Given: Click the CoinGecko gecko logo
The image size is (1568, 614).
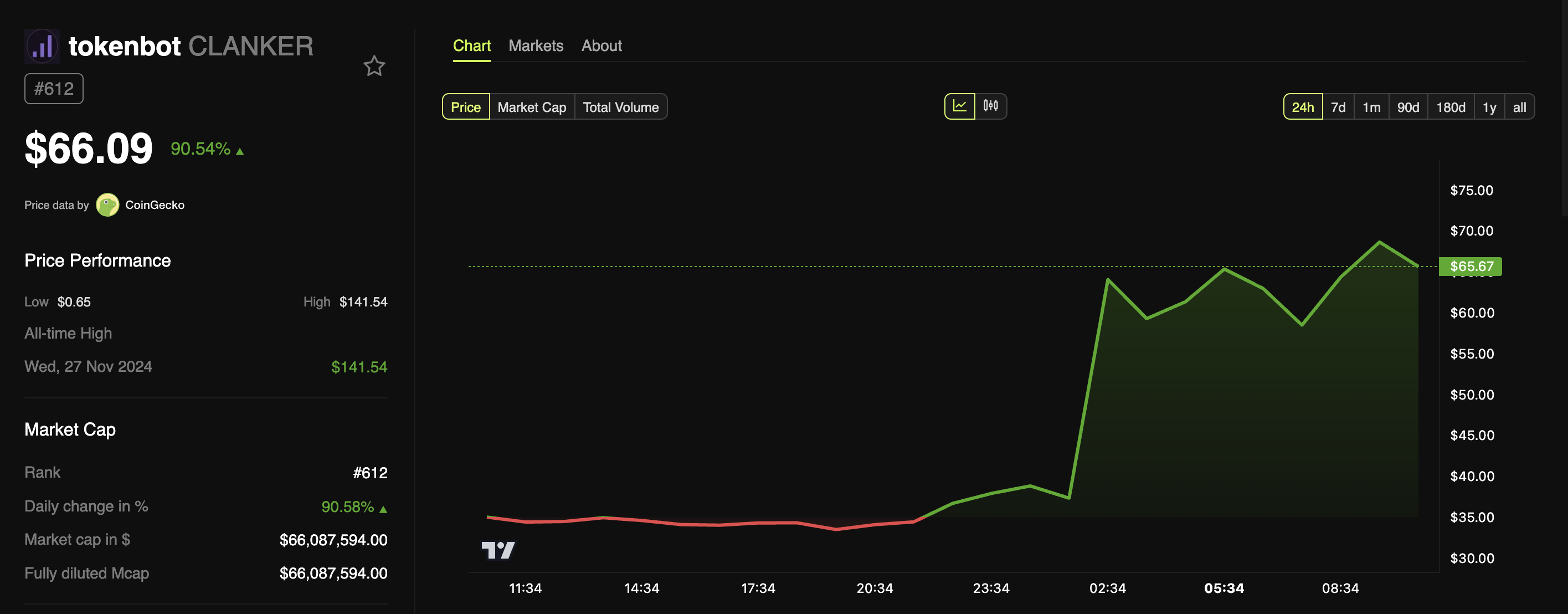Looking at the screenshot, I should 107,204.
